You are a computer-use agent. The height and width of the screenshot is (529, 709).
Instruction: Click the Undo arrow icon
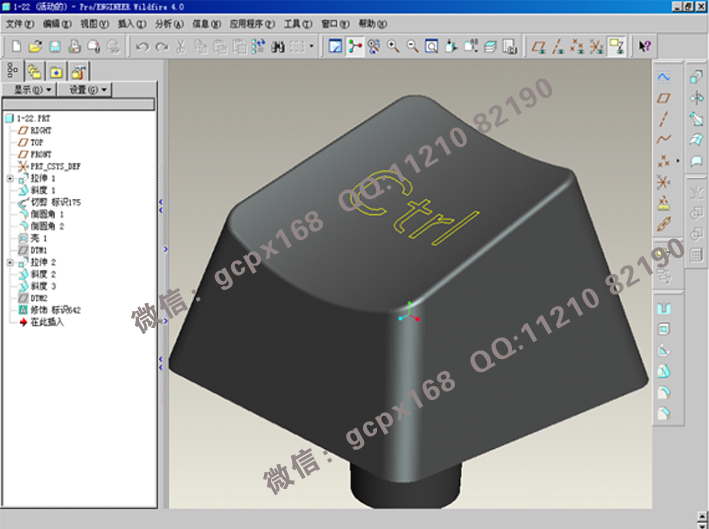[141, 46]
